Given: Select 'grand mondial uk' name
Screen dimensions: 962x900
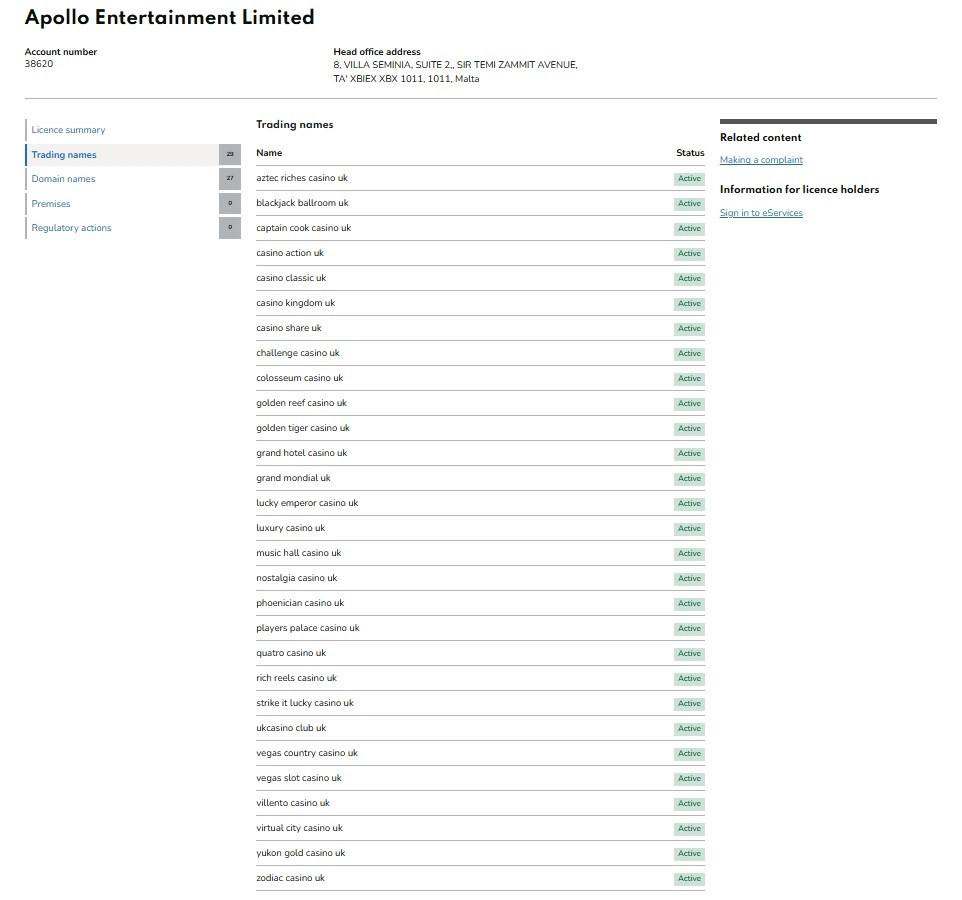Looking at the screenshot, I should point(293,478).
